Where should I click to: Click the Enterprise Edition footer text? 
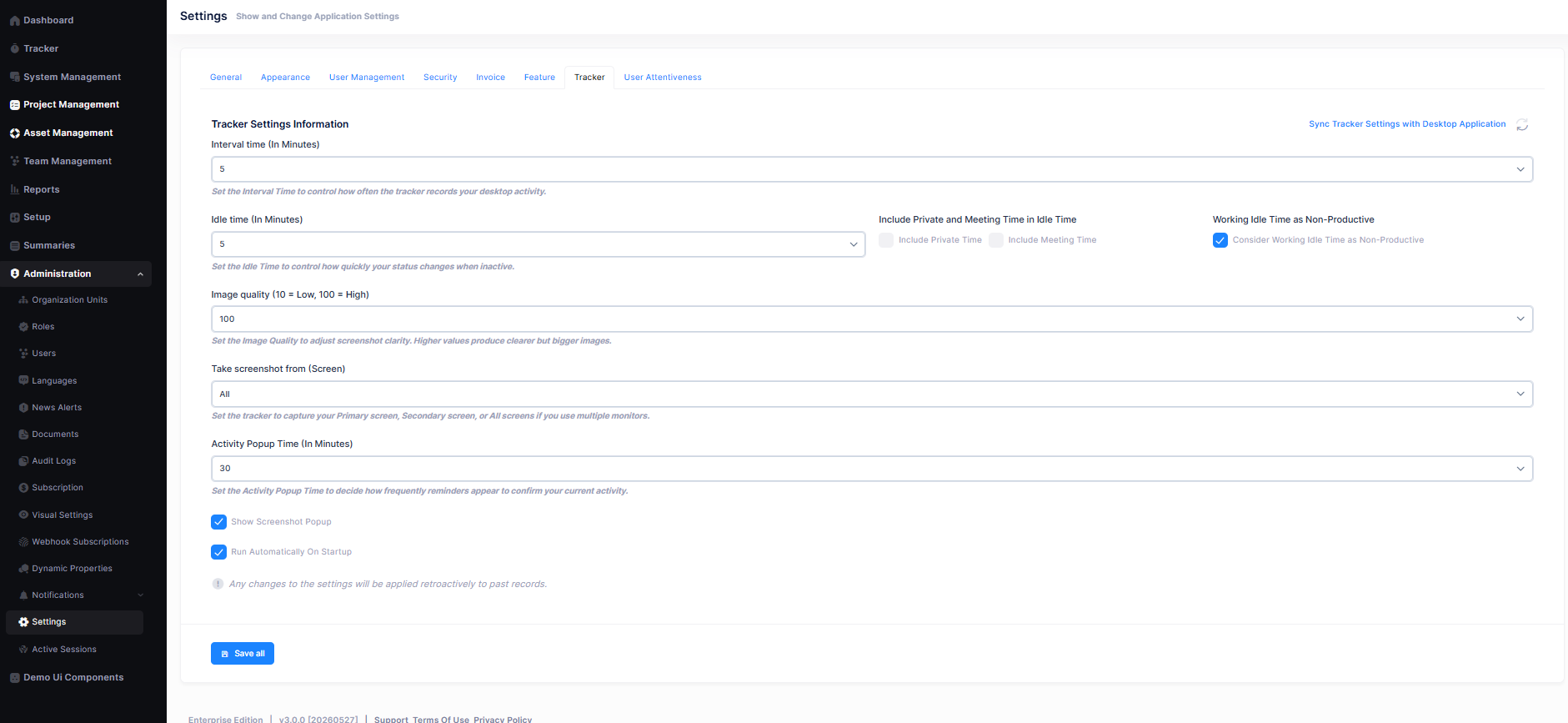[226, 720]
